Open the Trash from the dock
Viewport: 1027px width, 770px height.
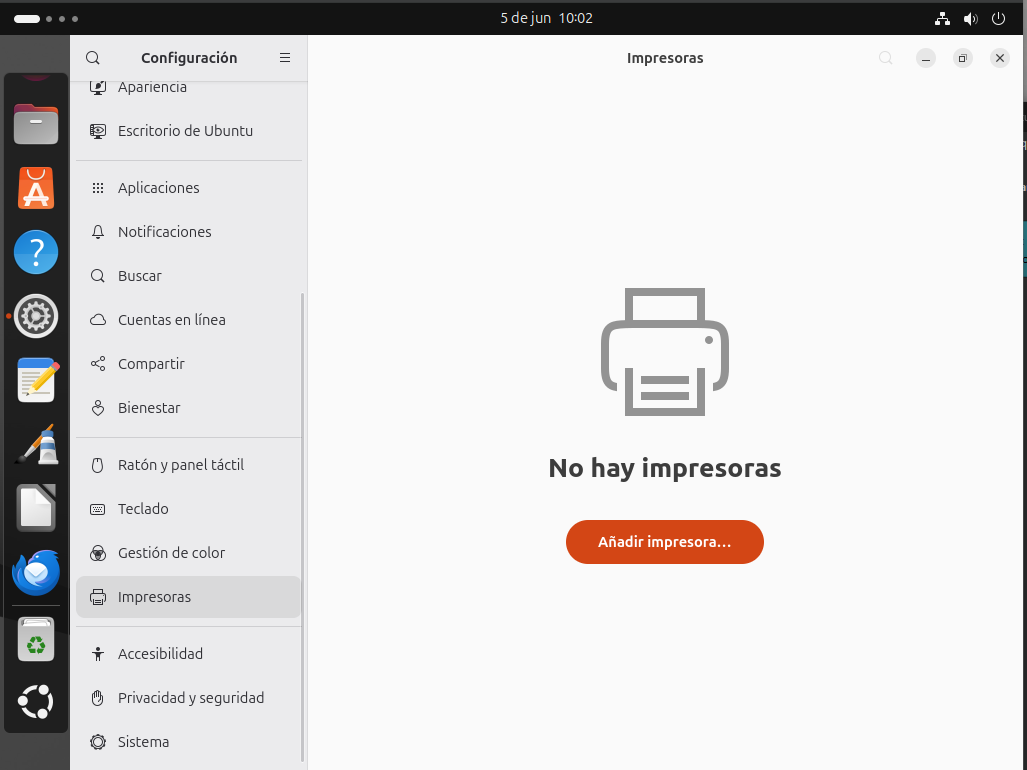pos(36,640)
